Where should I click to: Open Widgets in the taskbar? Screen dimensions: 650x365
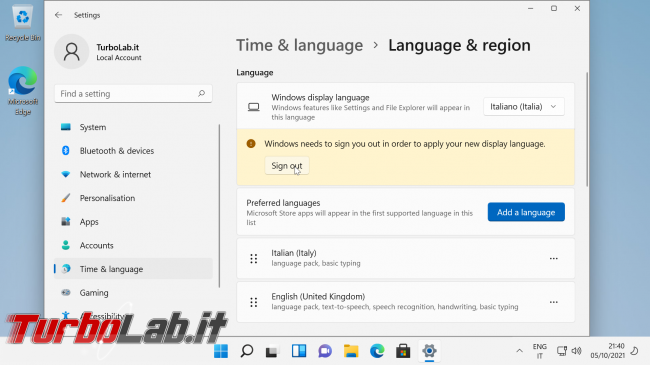pos(298,351)
